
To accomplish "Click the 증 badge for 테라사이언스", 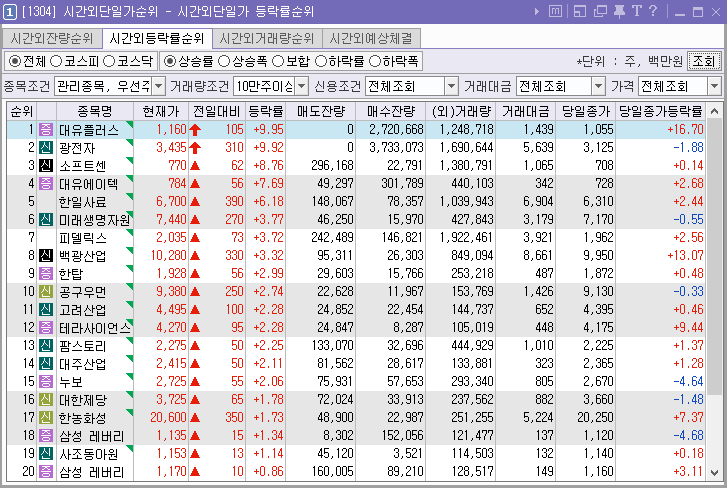I will click(x=46, y=327).
